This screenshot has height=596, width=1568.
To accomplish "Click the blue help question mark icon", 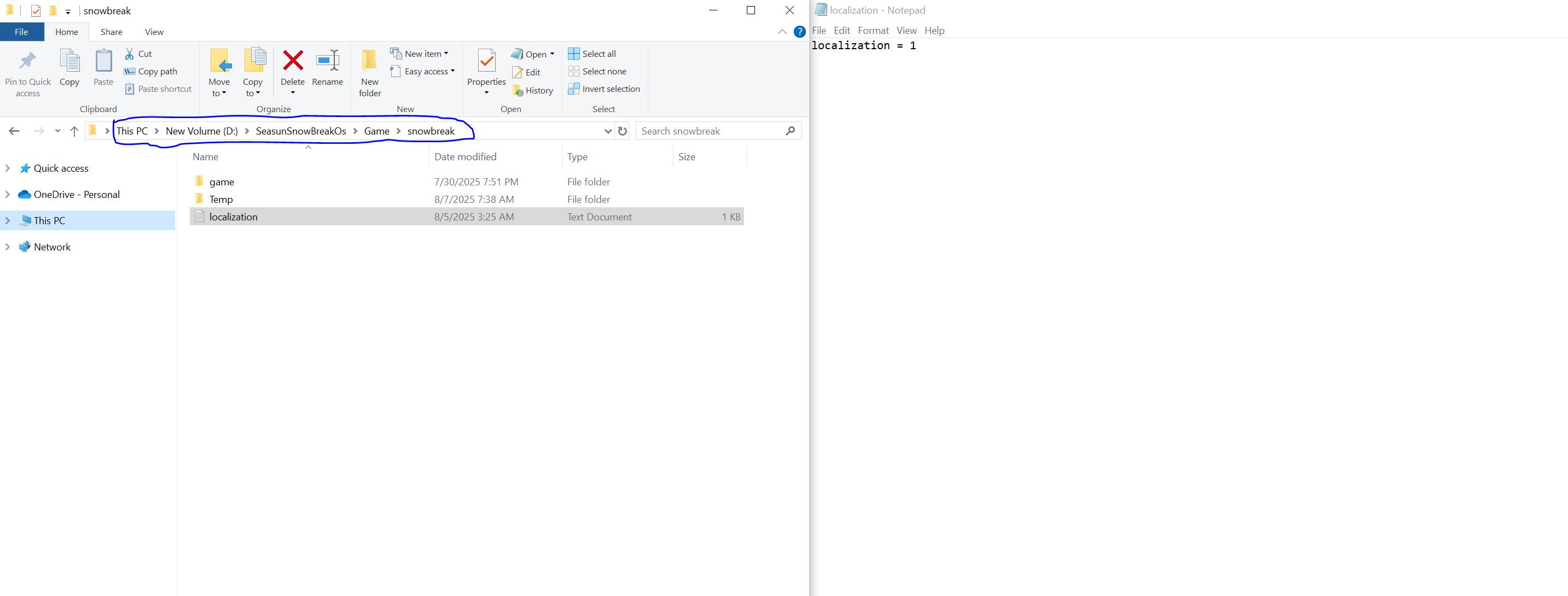I will coord(800,32).
